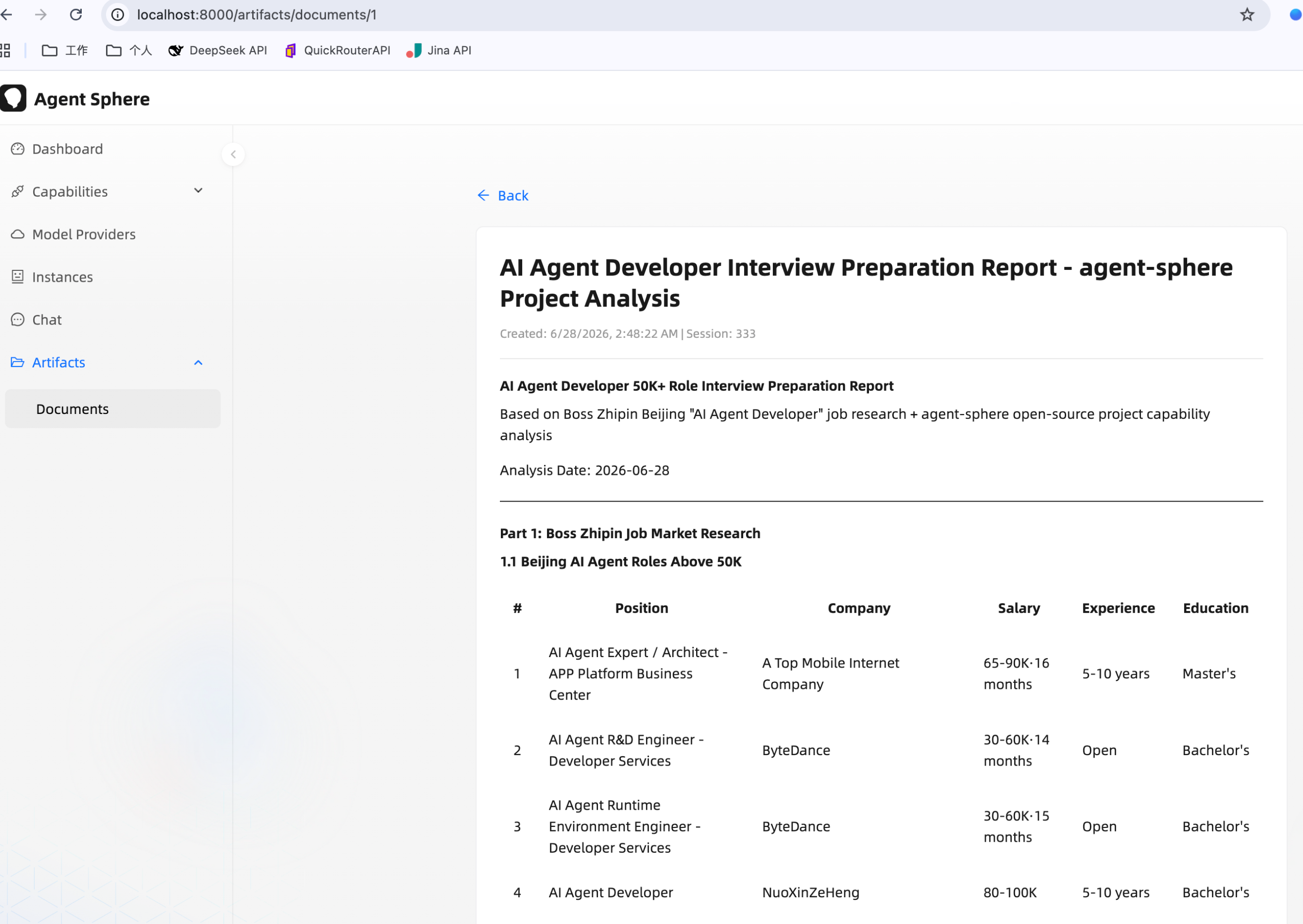Screen dimensions: 1303x924
Task: Open the 个人 bookmarks folder
Action: tap(129, 51)
